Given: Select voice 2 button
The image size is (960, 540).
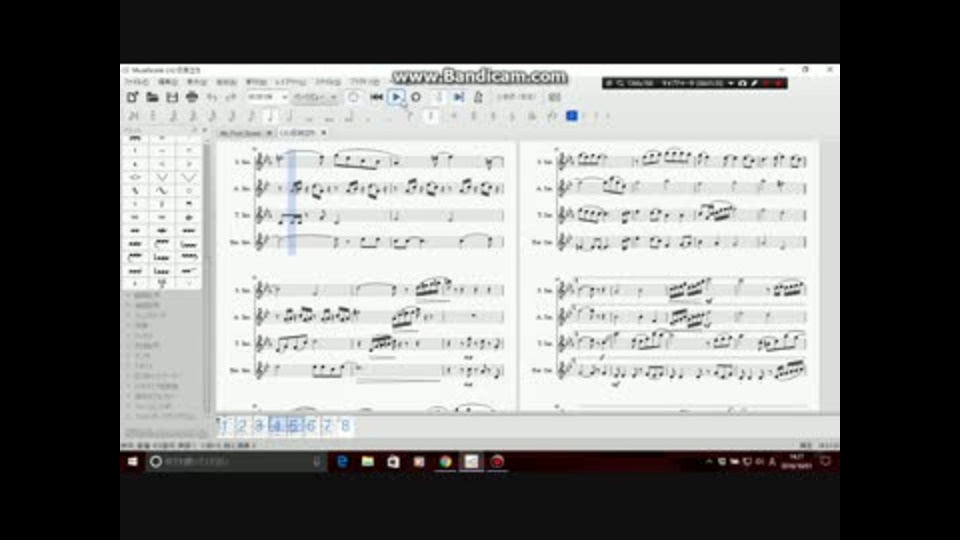Looking at the screenshot, I should [585, 116].
